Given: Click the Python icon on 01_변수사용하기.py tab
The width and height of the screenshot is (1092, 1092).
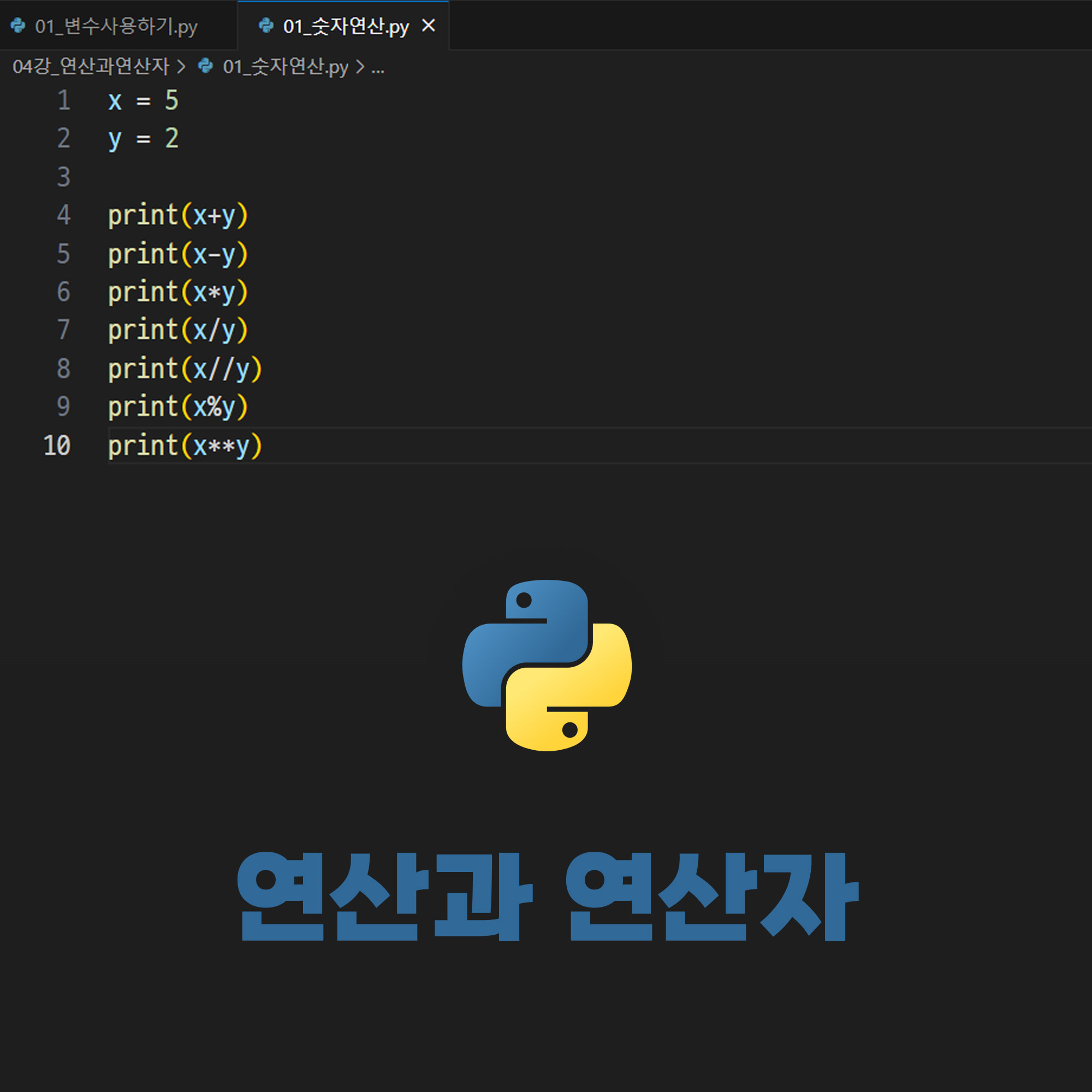Looking at the screenshot, I should pyautogui.click(x=18, y=26).
